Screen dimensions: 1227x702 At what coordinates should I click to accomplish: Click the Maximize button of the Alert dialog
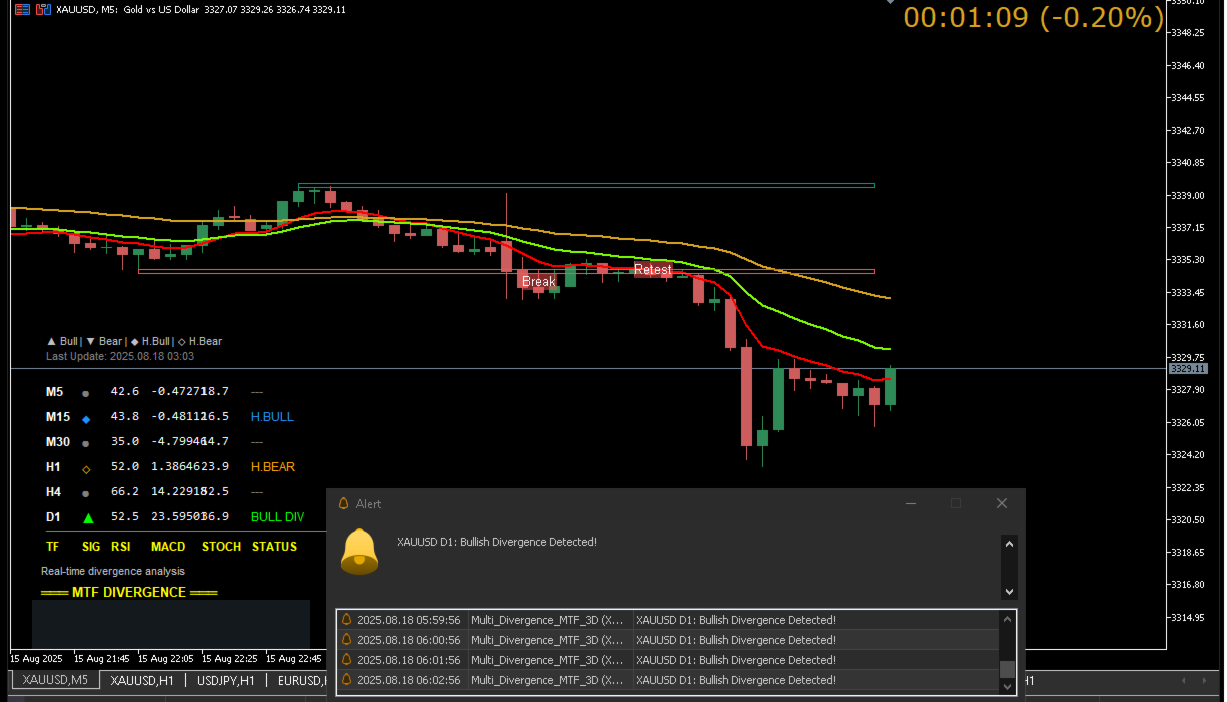click(956, 503)
